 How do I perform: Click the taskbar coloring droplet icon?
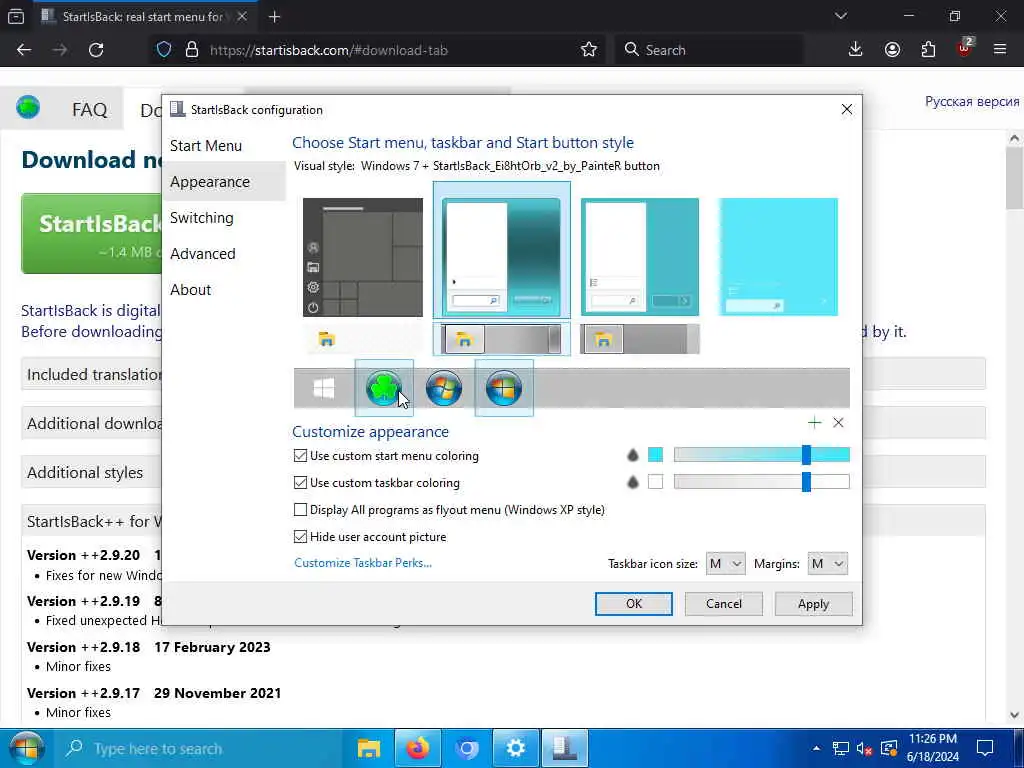click(632, 482)
